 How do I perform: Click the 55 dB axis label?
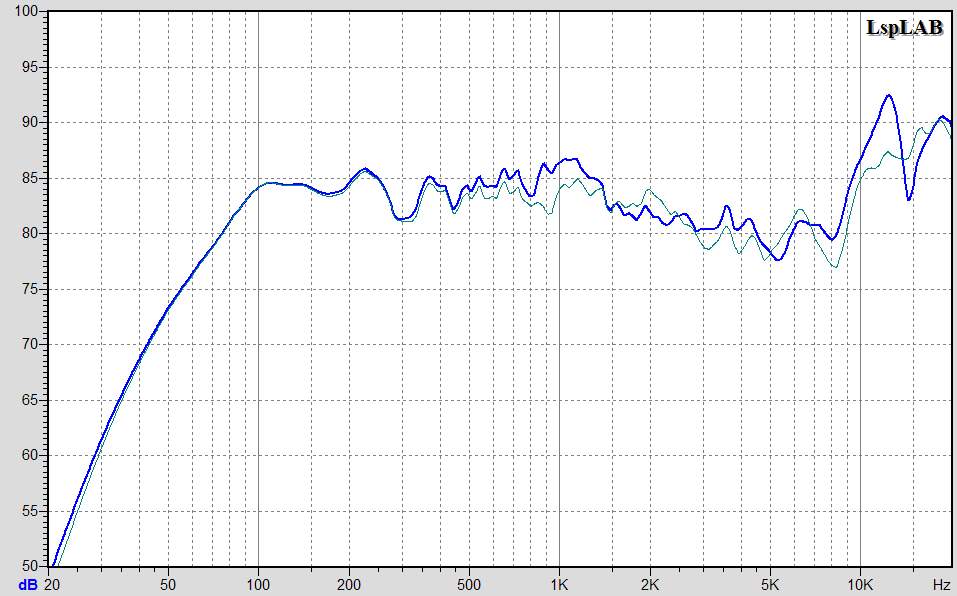[31, 511]
